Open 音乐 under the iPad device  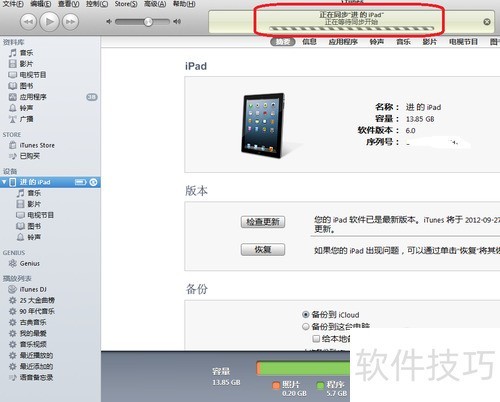coord(34,193)
